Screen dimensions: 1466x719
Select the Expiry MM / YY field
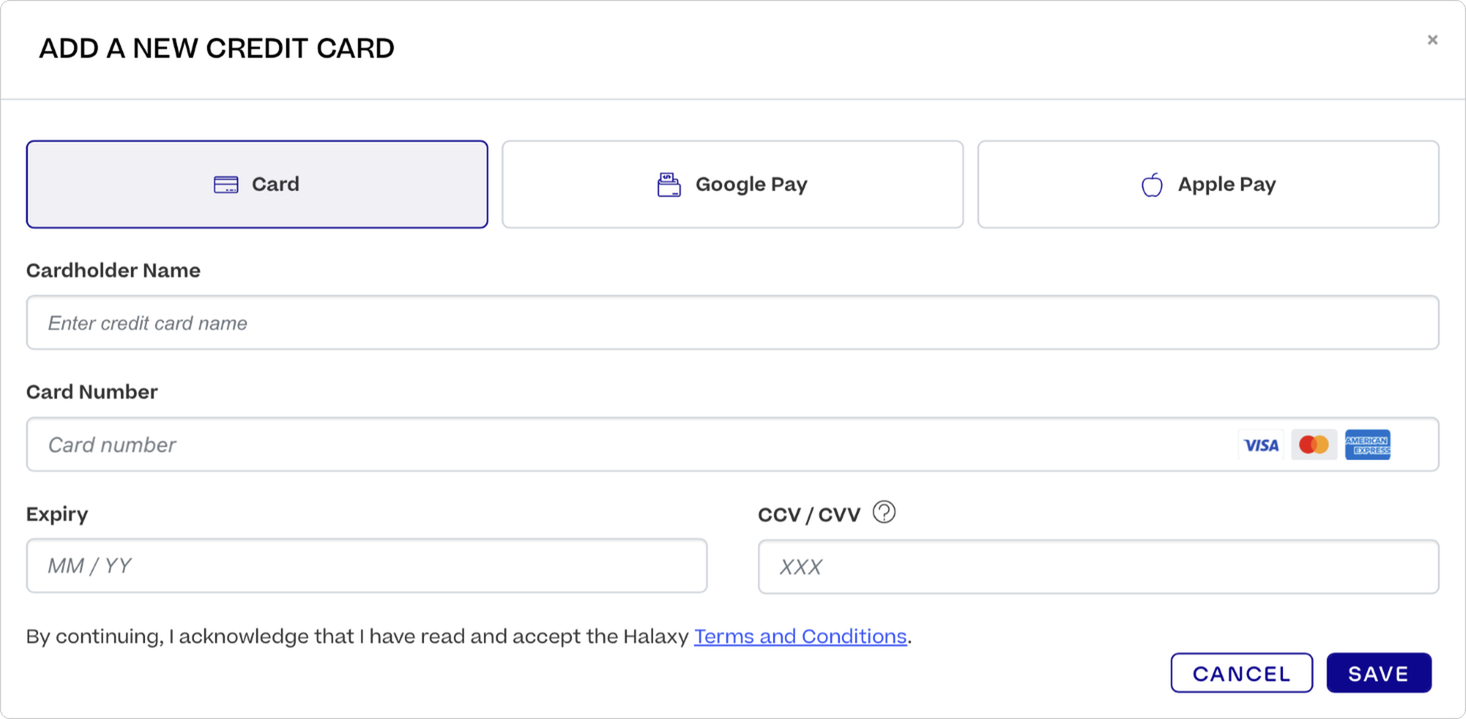[367, 566]
